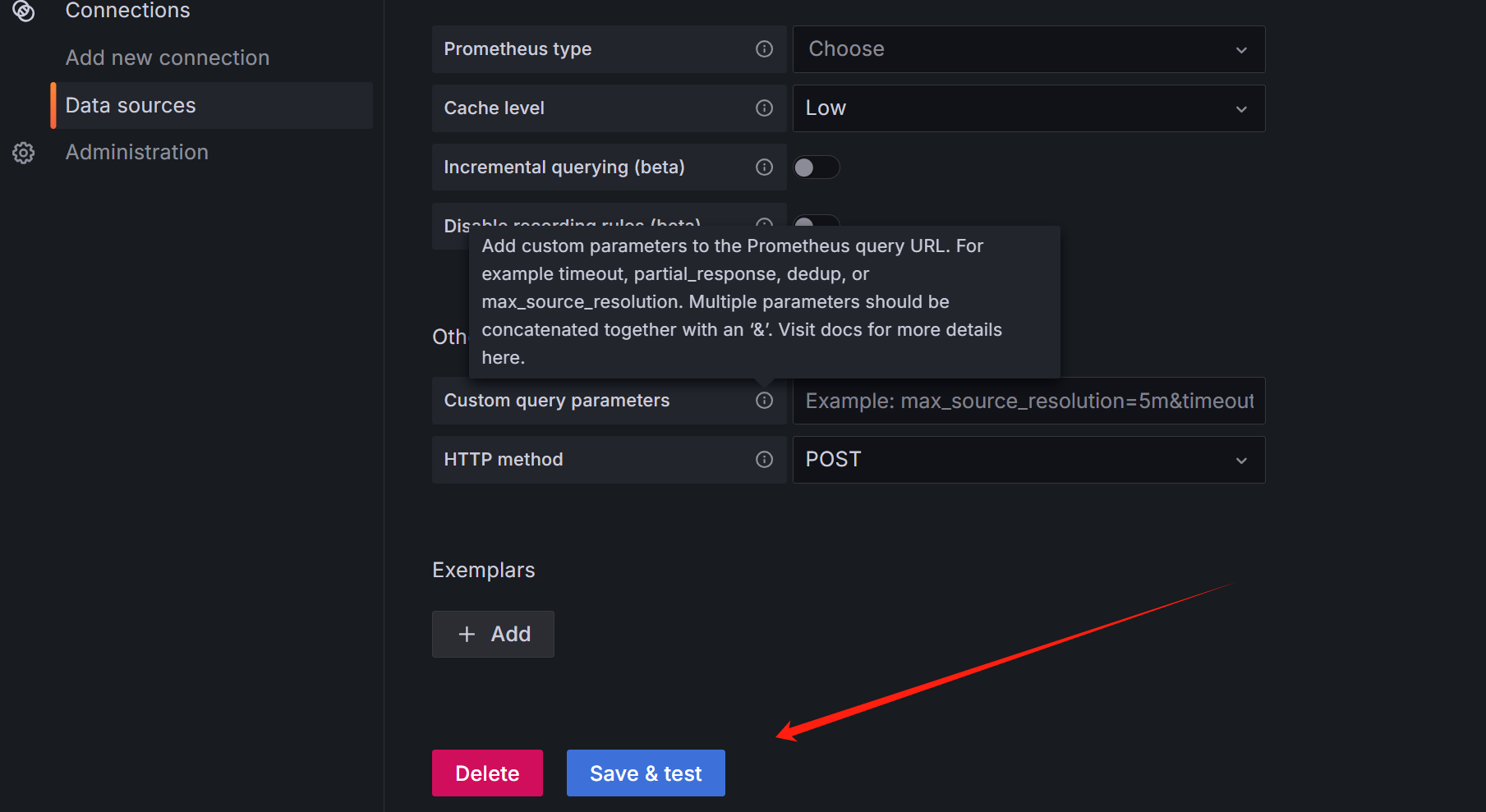Open Add new connection in the sidebar
The image size is (1486, 812).
pos(168,58)
